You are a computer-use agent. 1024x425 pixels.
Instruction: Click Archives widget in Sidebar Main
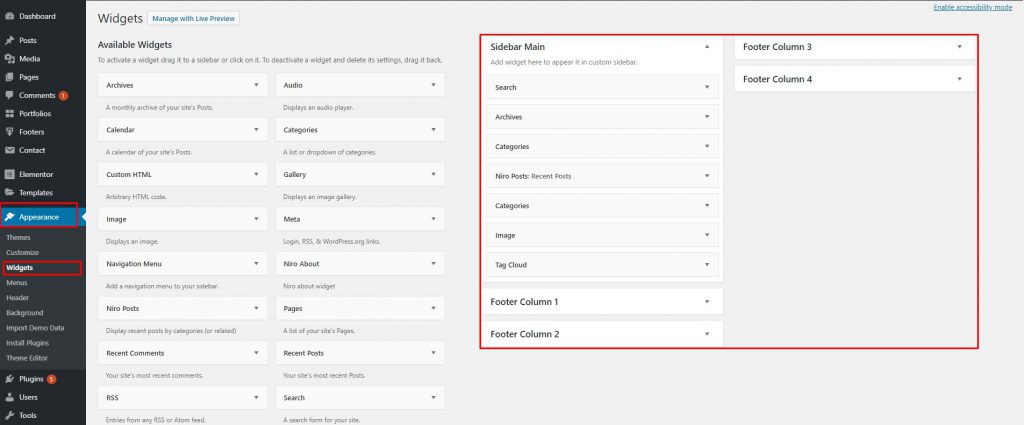click(602, 117)
